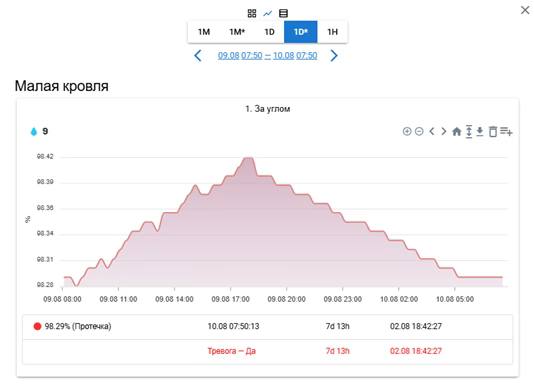Click the blue water drop sensor icon
534x390 pixels.
point(34,131)
